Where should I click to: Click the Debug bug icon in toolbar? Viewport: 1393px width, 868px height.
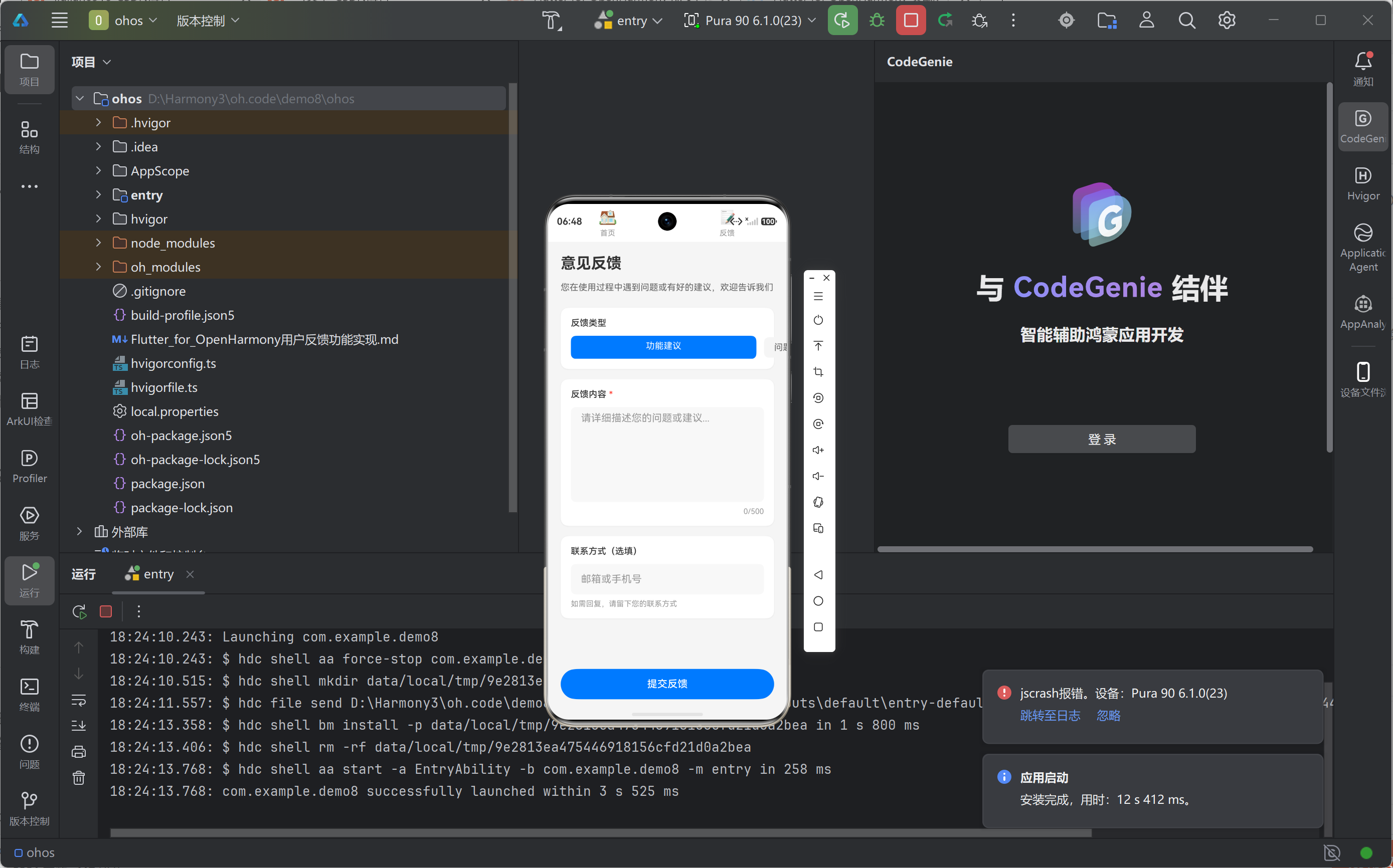tap(877, 21)
